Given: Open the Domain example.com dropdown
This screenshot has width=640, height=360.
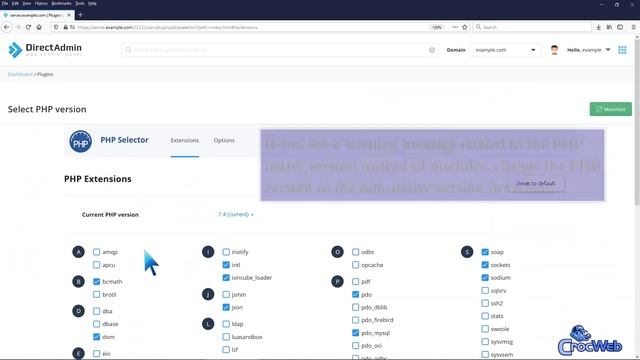Looking at the screenshot, I should click(x=505, y=50).
